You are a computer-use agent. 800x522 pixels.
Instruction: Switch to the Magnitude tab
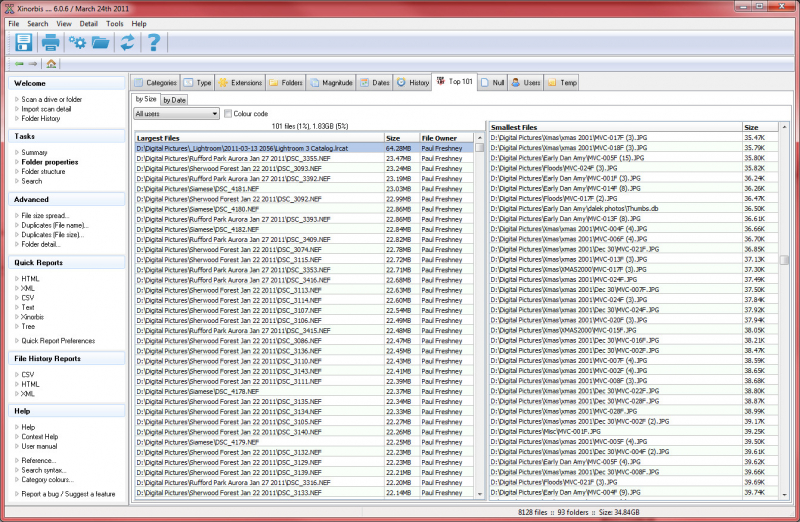pyautogui.click(x=332, y=83)
